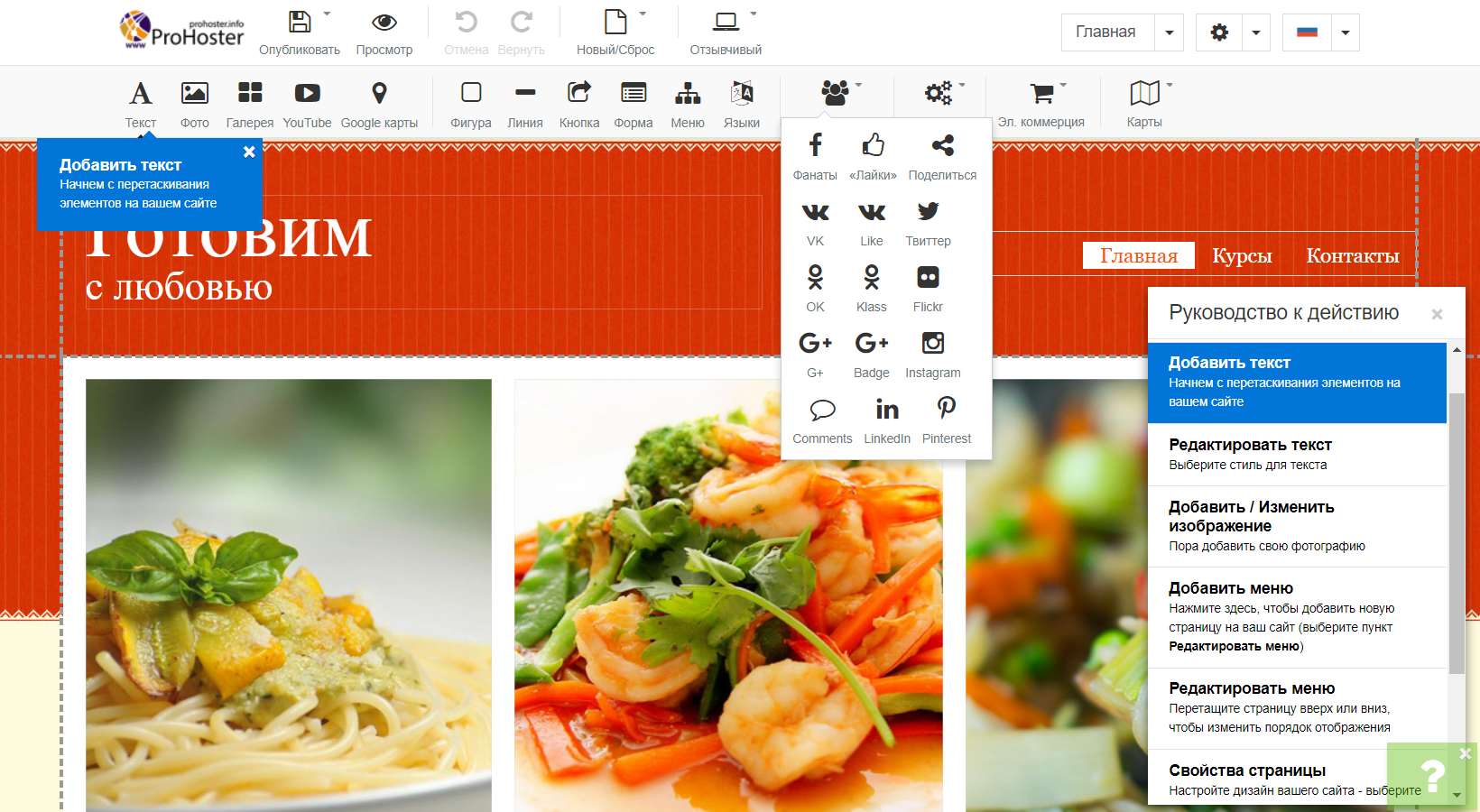Open the language flag dropdown arrow
This screenshot has width=1480, height=812.
pyautogui.click(x=1345, y=33)
